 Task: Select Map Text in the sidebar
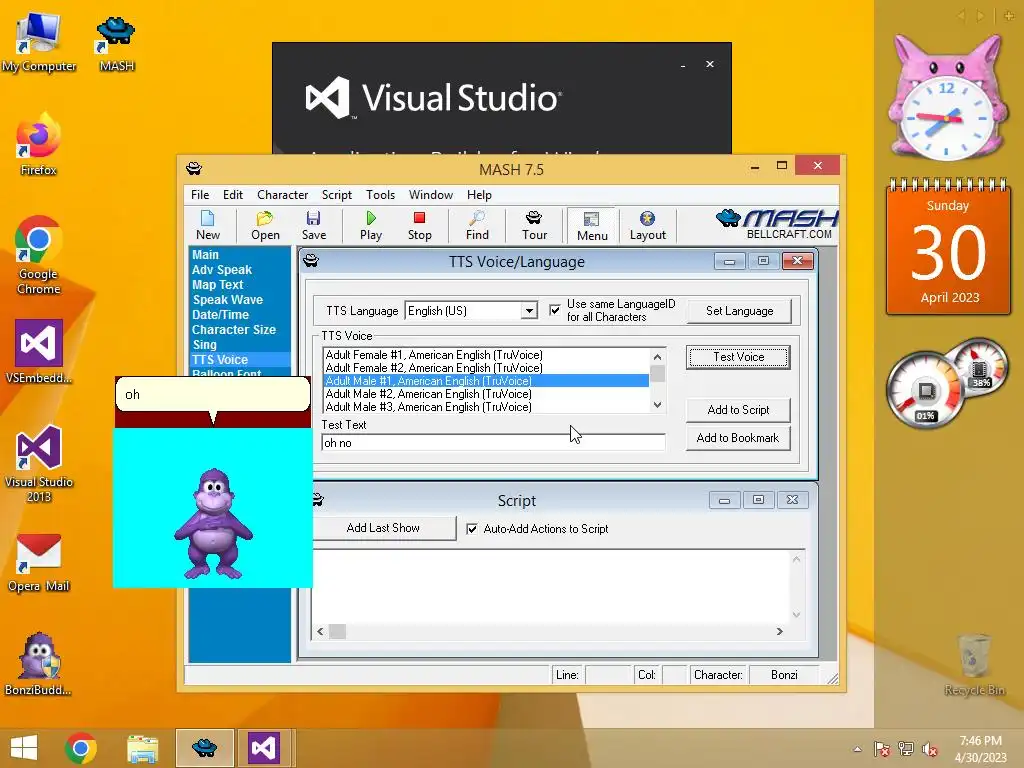point(217,285)
